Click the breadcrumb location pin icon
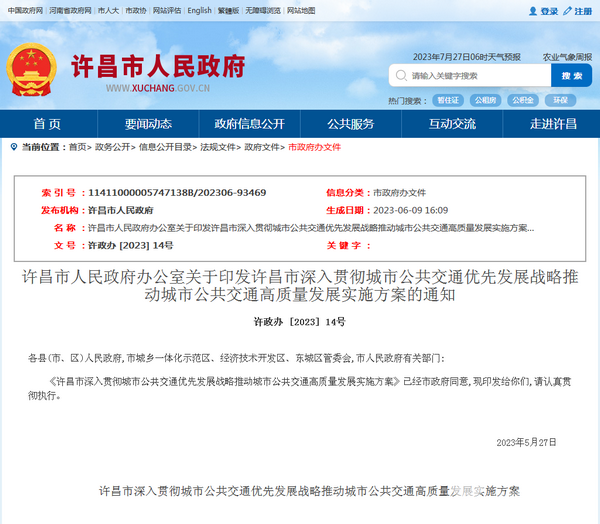This screenshot has width=600, height=524. pos(12,146)
